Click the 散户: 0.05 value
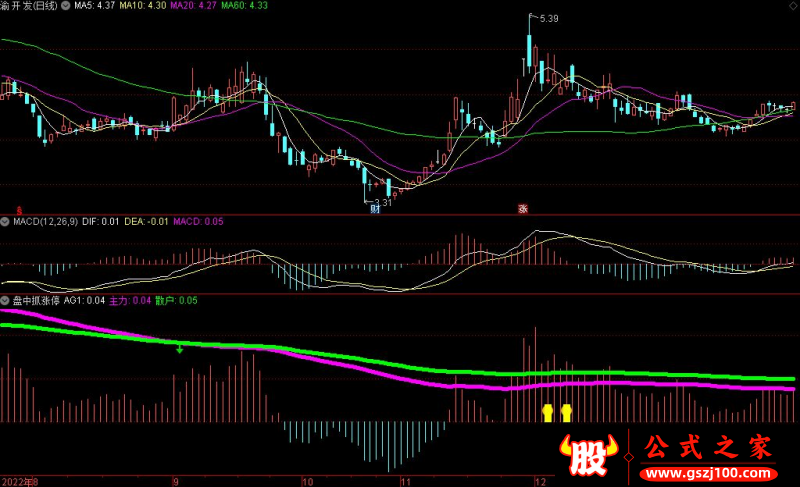Screen dimensions: 800x487 (x=176, y=300)
